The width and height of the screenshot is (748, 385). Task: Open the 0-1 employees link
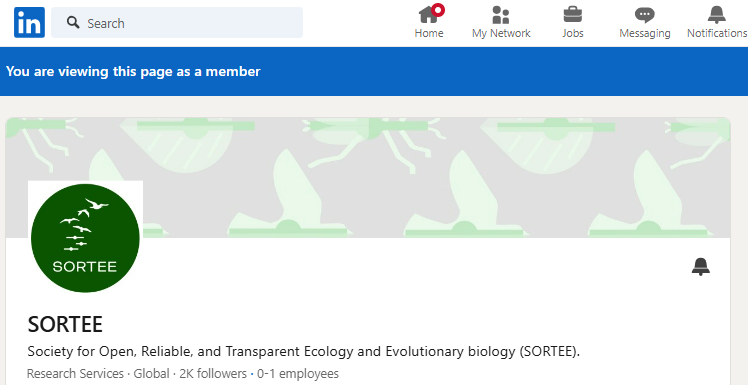(x=298, y=374)
